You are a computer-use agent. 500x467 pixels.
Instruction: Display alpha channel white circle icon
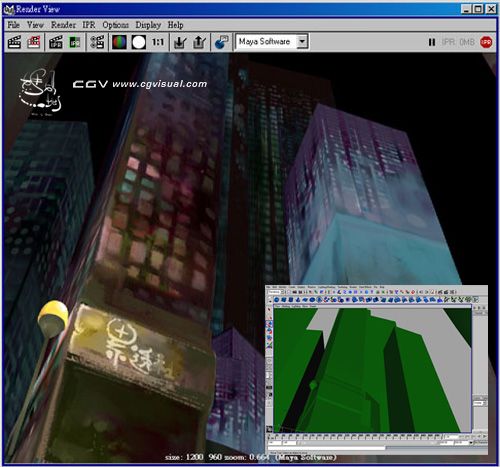point(139,42)
